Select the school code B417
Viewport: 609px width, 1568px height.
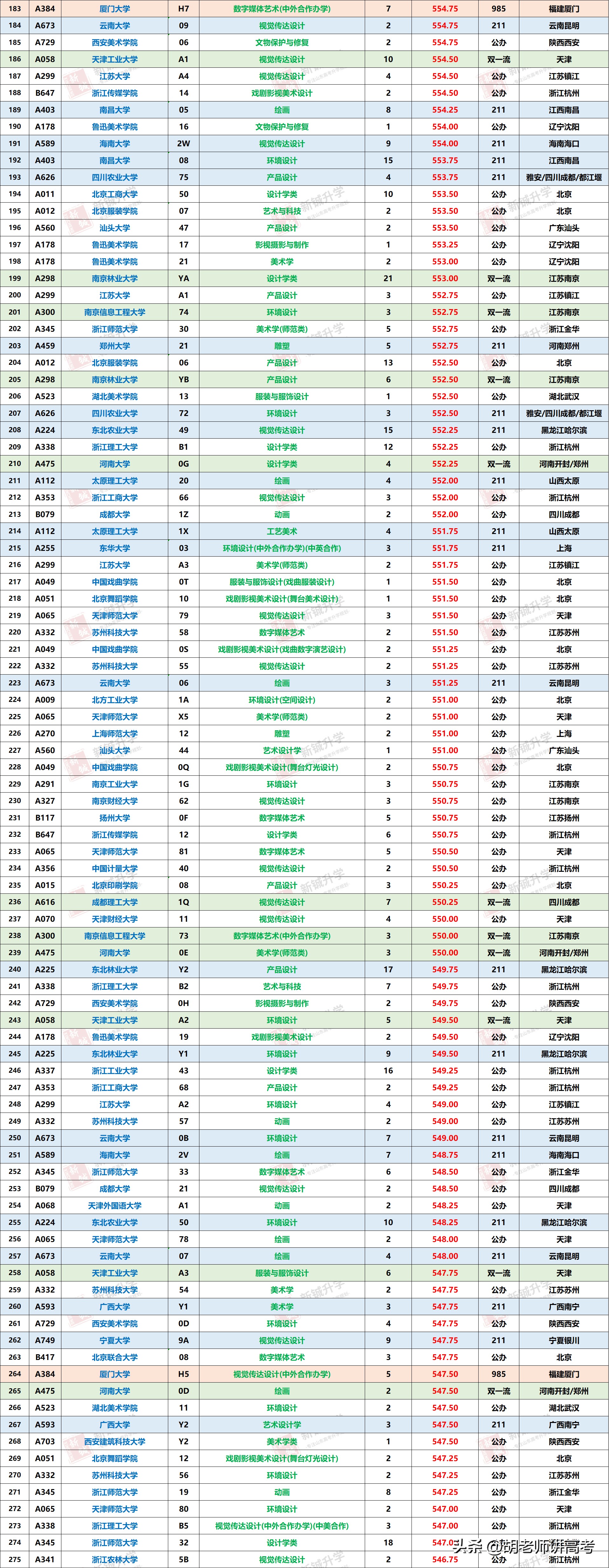(45, 1357)
